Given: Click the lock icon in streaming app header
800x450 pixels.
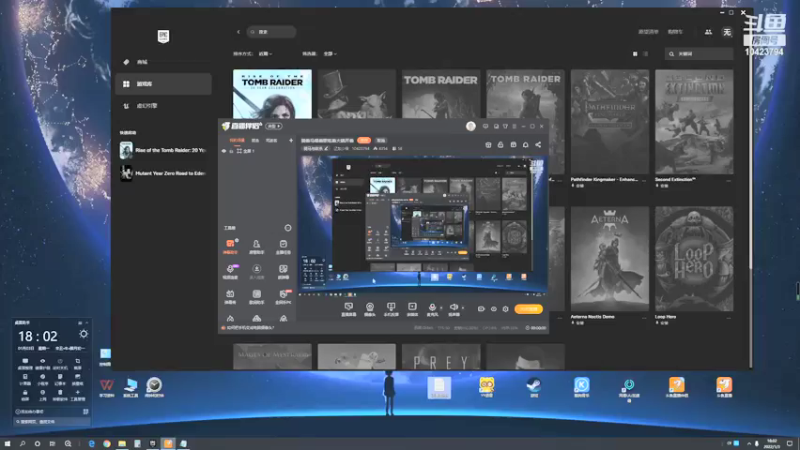Looking at the screenshot, I should 501,145.
